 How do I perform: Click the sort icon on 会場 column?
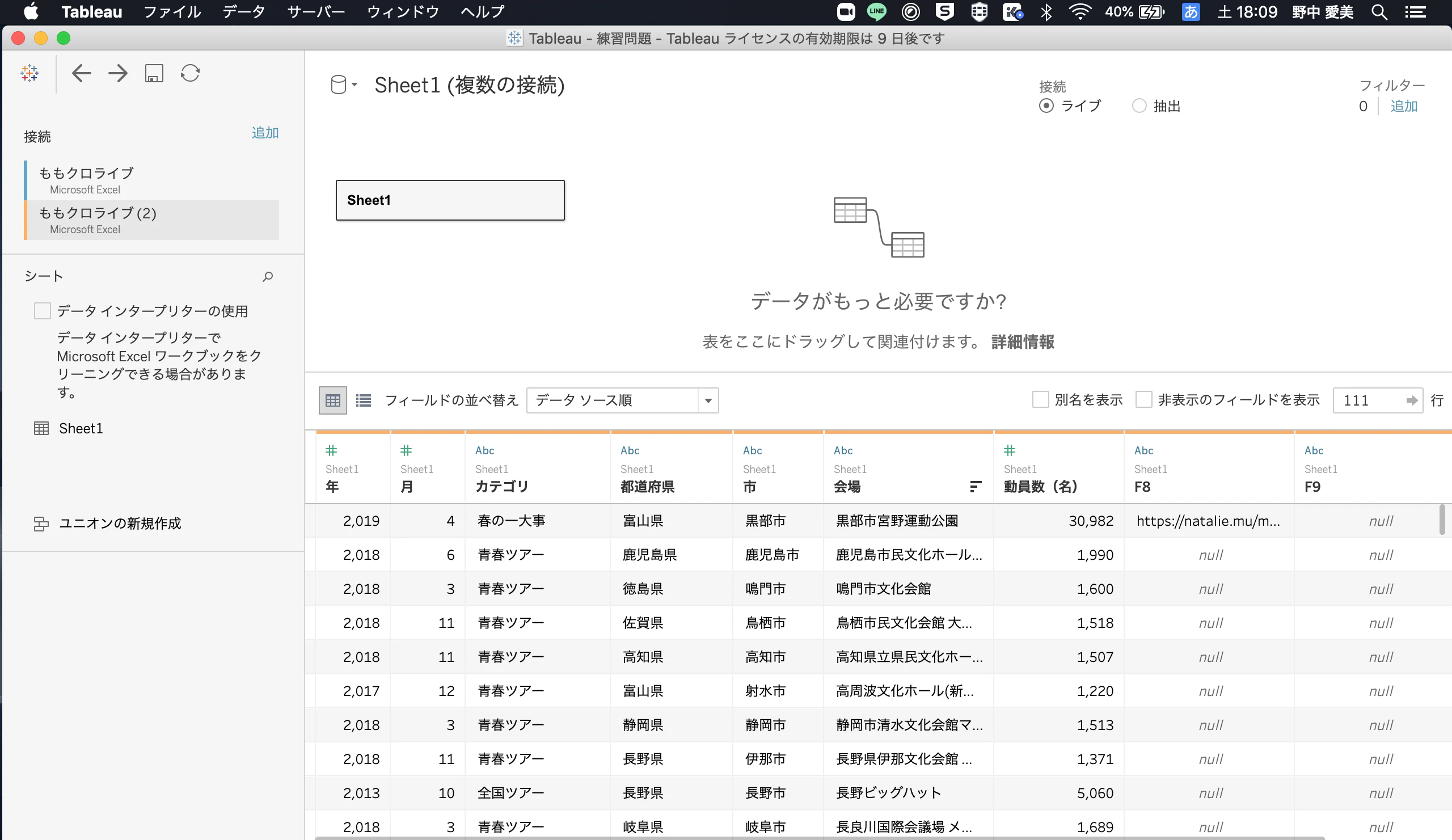pyautogui.click(x=975, y=487)
